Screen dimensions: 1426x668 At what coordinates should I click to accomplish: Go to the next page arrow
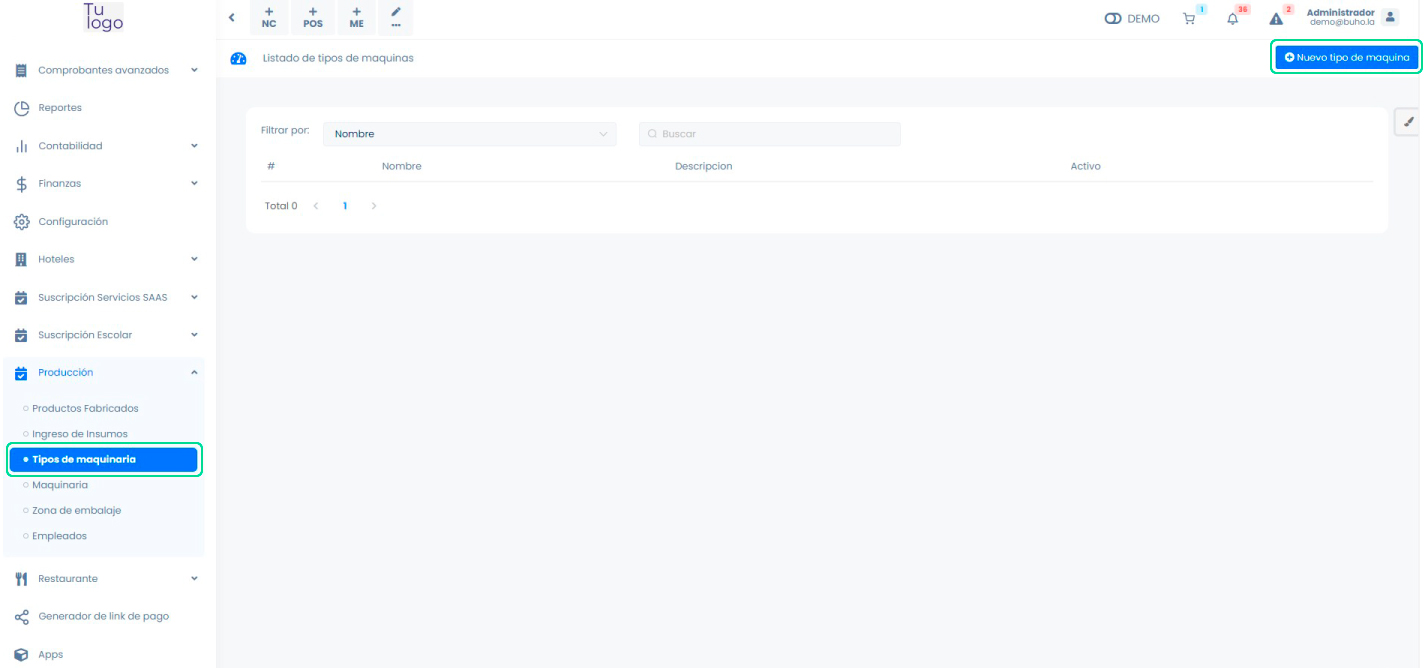(374, 206)
